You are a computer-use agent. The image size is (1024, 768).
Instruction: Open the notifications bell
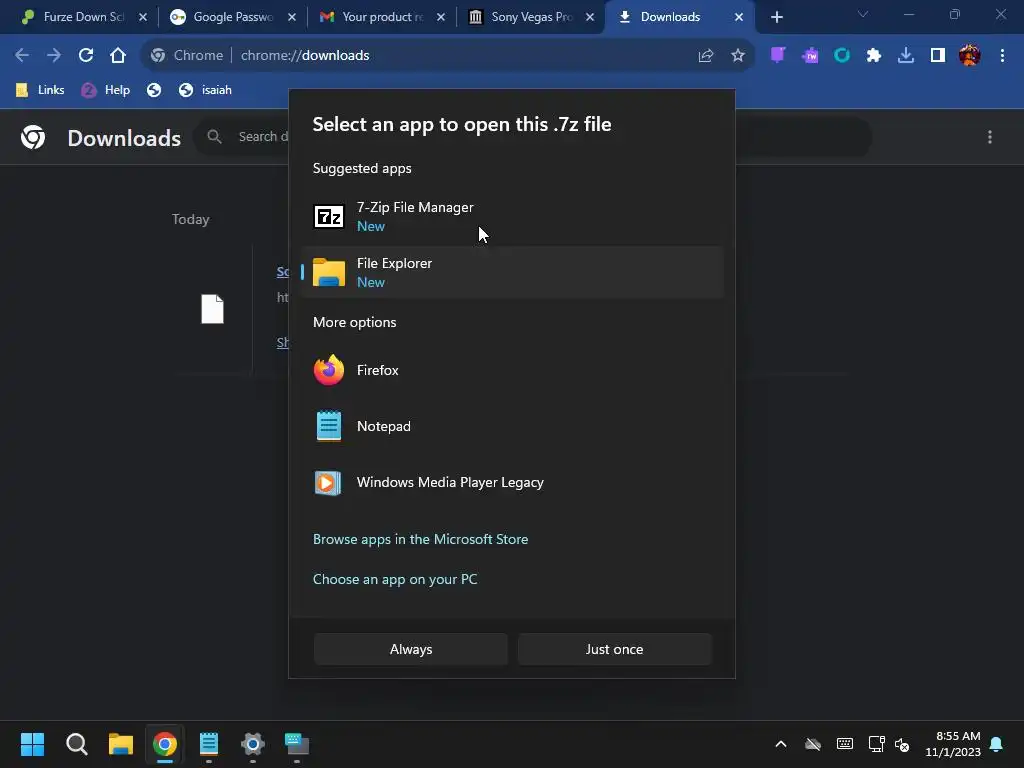click(x=996, y=744)
